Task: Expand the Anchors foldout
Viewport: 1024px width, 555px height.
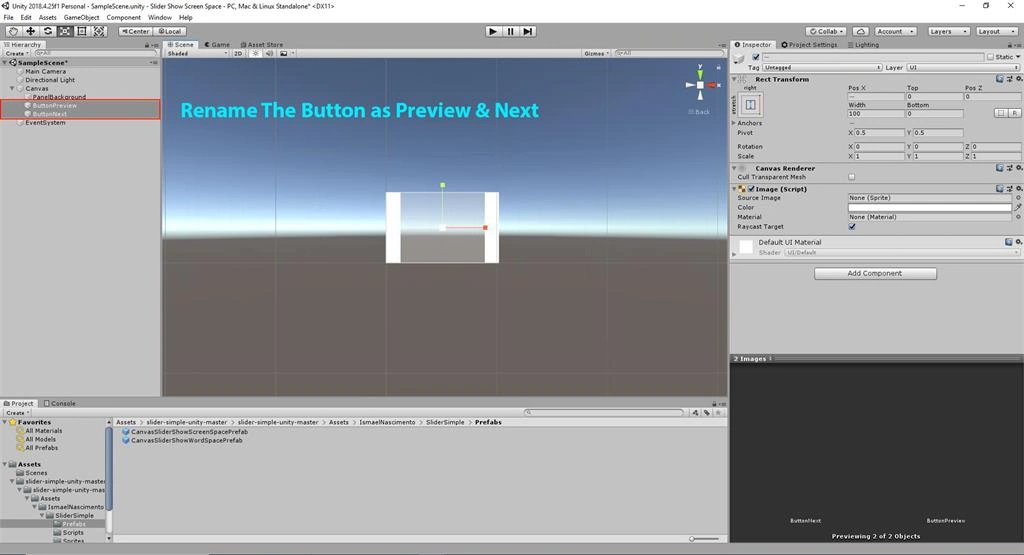Action: pyautogui.click(x=733, y=123)
